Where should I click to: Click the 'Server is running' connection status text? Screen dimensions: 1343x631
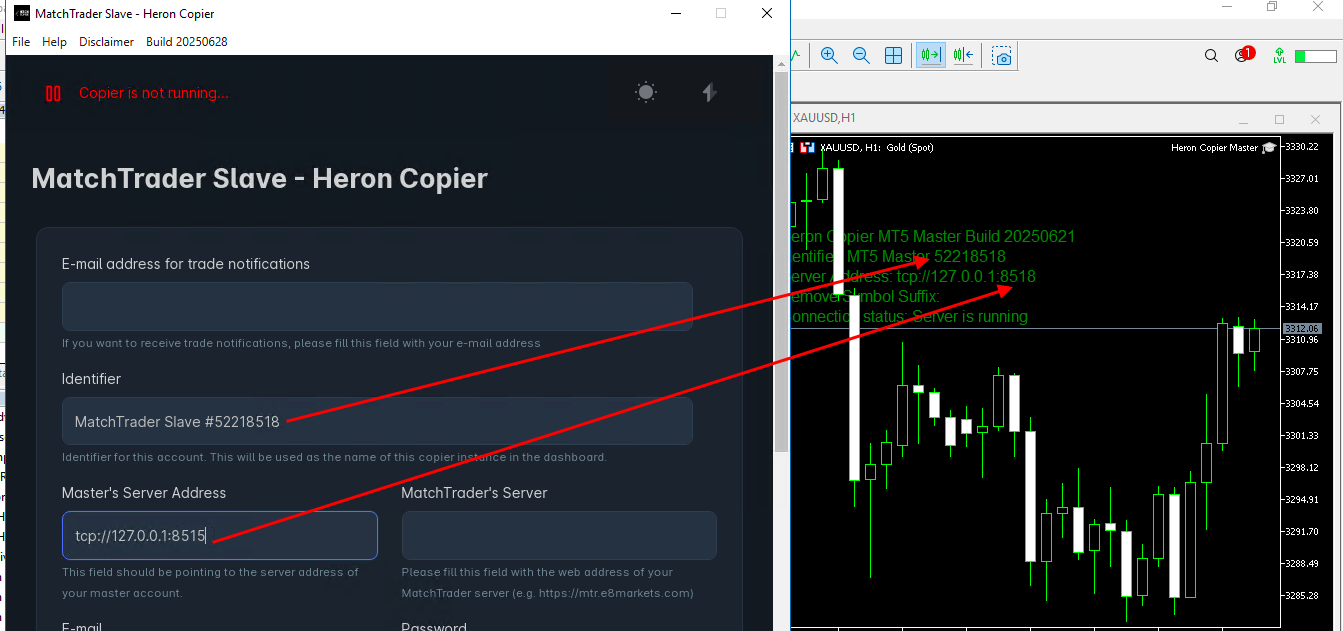coord(970,317)
